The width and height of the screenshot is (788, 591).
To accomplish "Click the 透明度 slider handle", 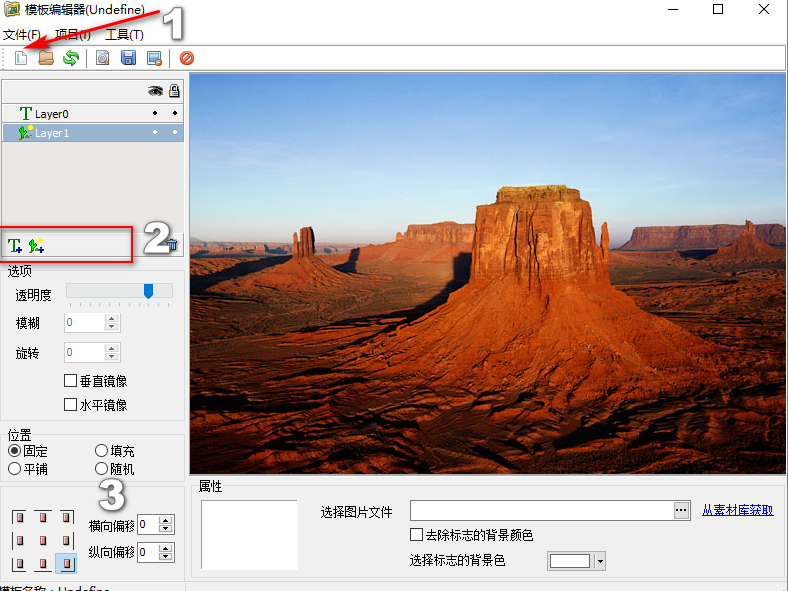I will tap(148, 291).
